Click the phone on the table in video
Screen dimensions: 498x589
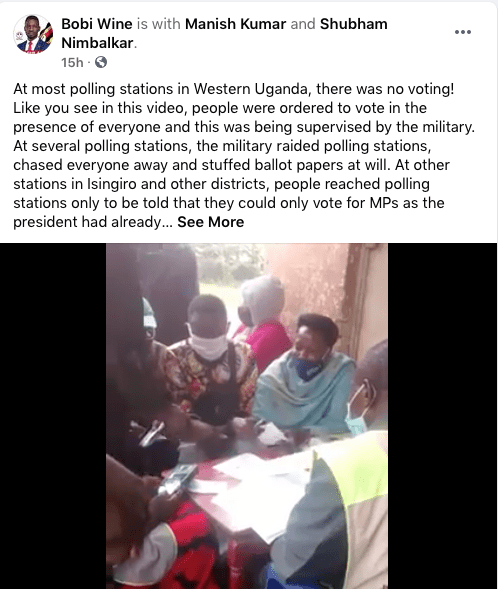pyautogui.click(x=178, y=478)
